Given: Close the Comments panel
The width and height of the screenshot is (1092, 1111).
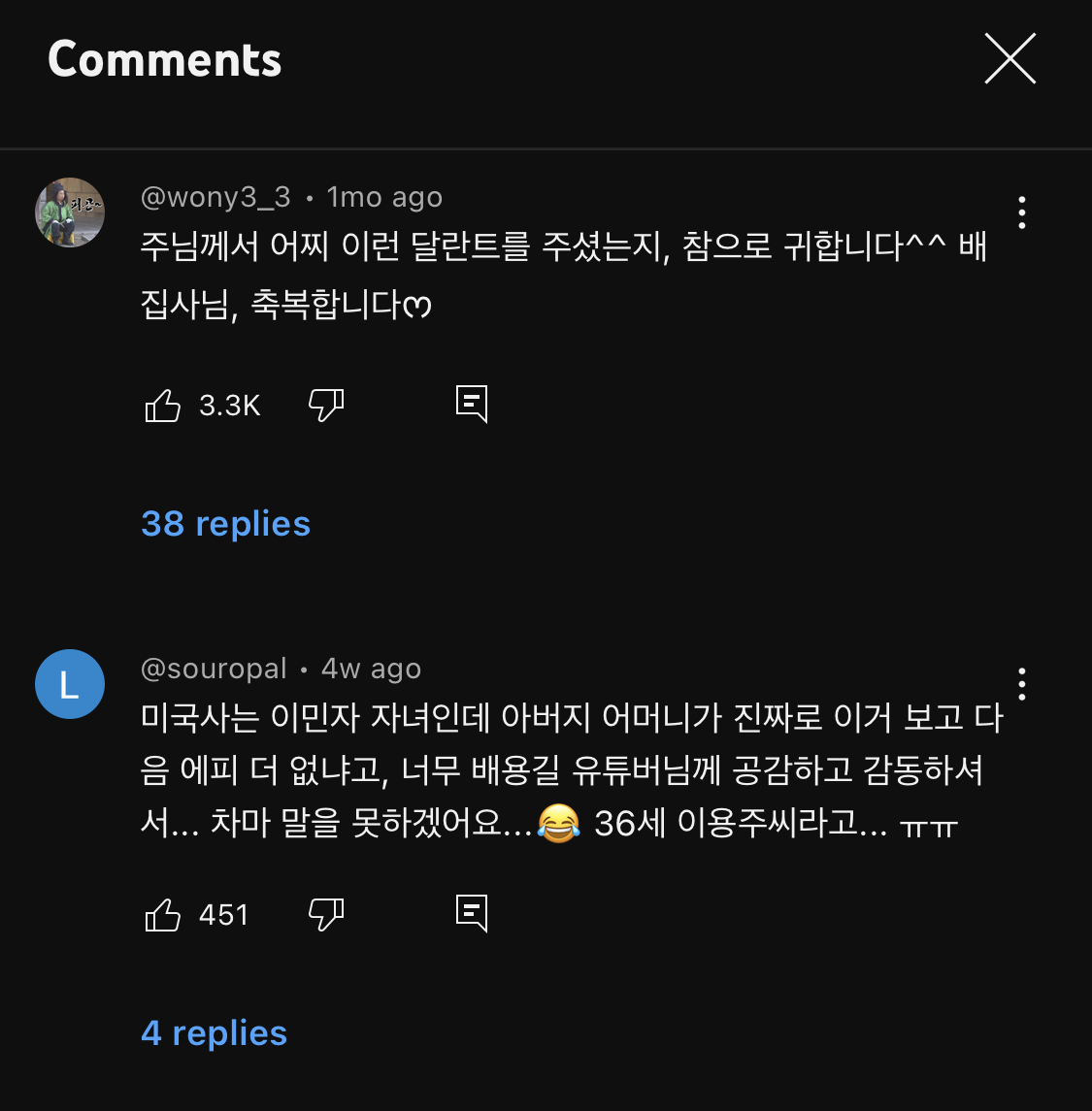Looking at the screenshot, I should pos(1009,58).
